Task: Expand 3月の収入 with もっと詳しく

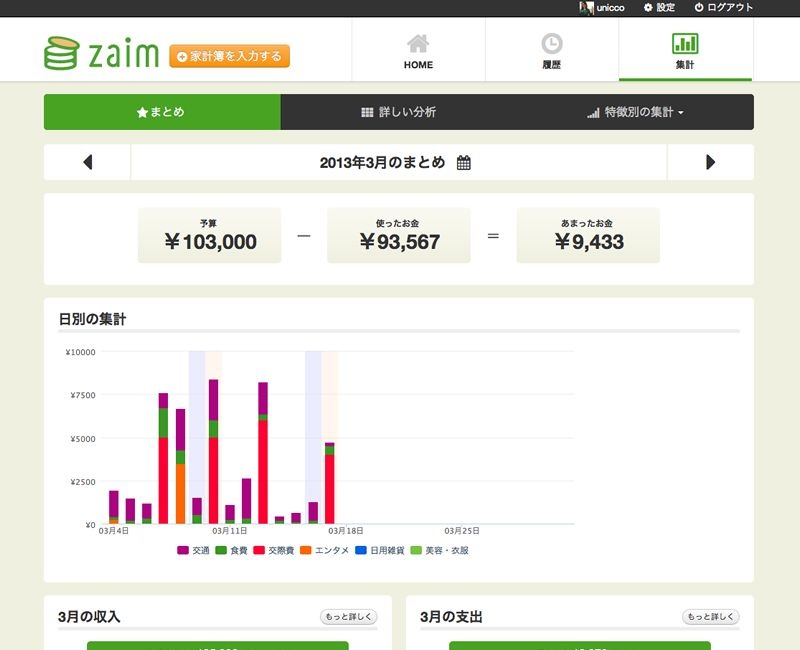Action: [x=348, y=617]
